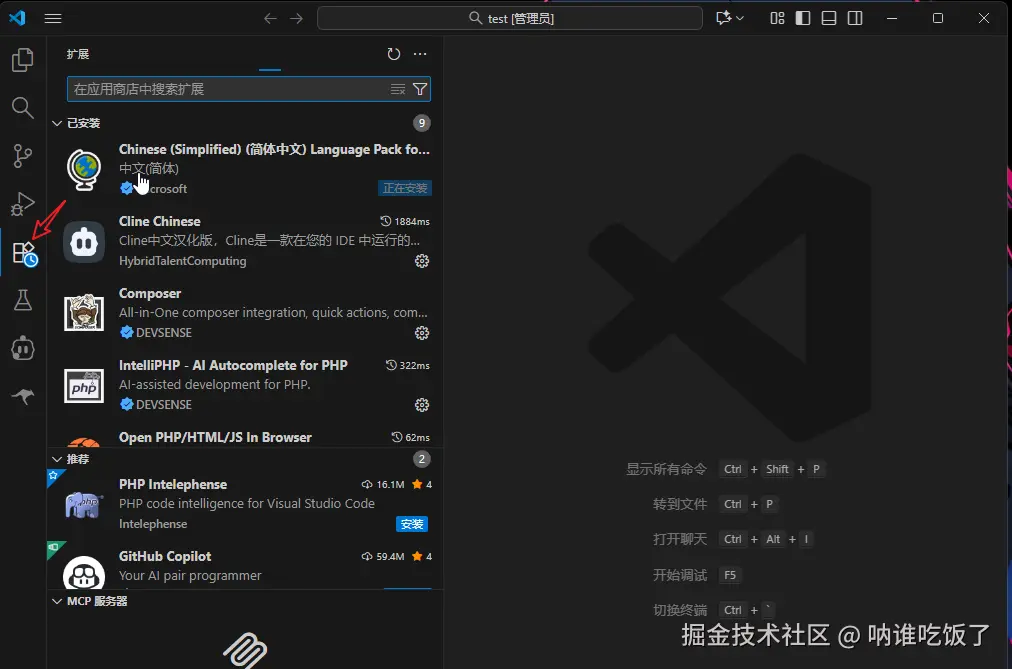The height and width of the screenshot is (669, 1012).
Task: Open the Copilot chat icon in title bar
Action: click(x=723, y=18)
